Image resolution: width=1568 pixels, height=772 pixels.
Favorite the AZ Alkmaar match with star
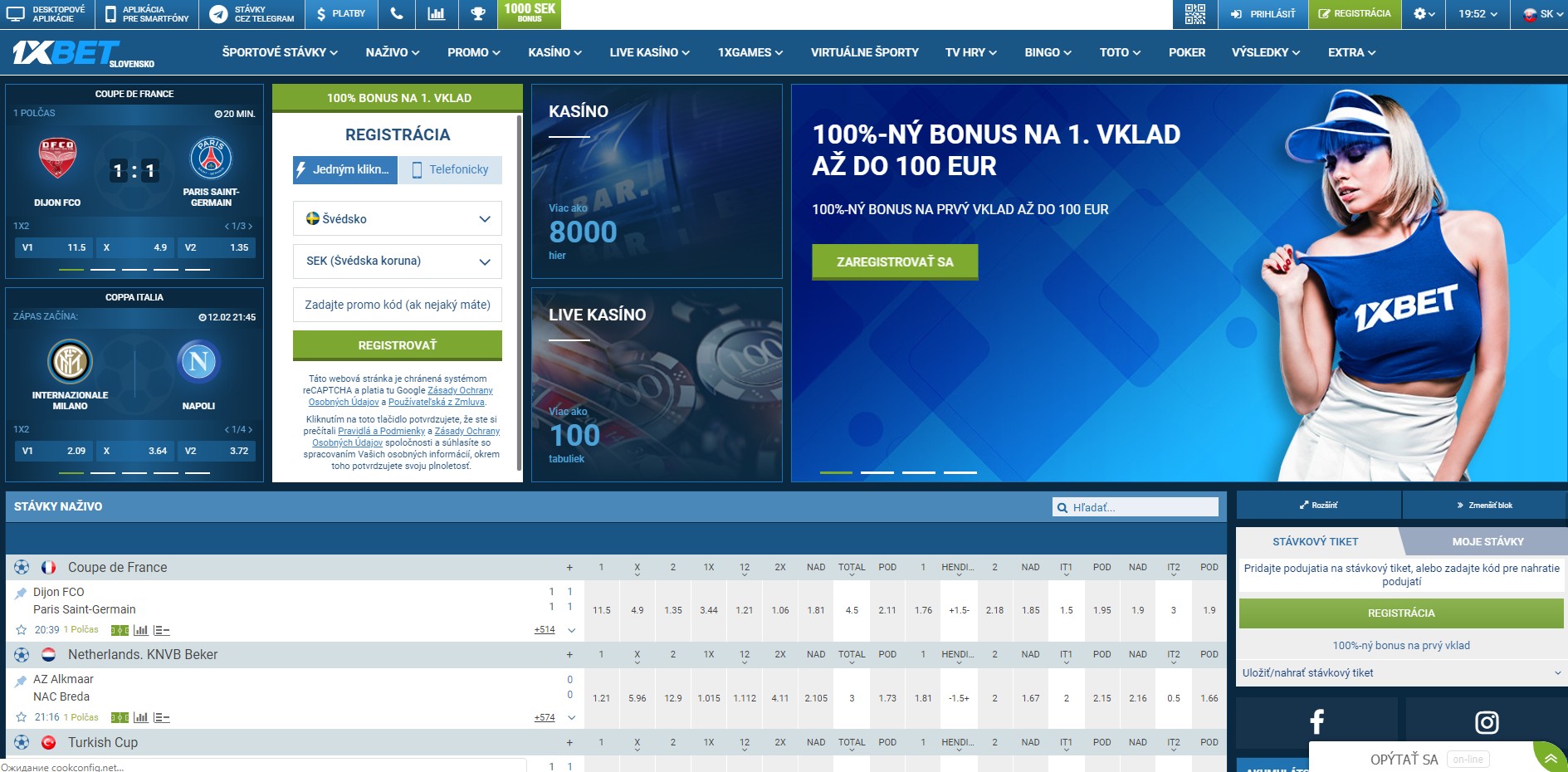pos(22,717)
